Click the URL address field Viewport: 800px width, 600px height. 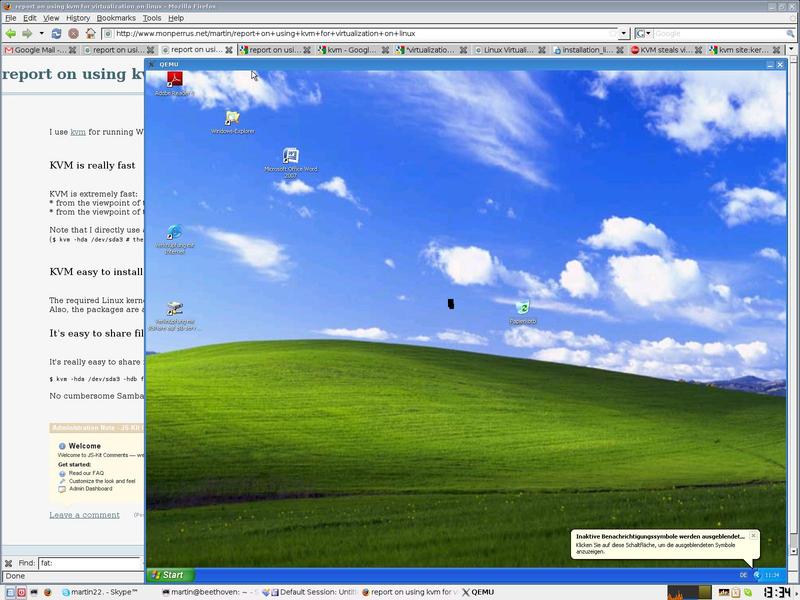[361, 34]
